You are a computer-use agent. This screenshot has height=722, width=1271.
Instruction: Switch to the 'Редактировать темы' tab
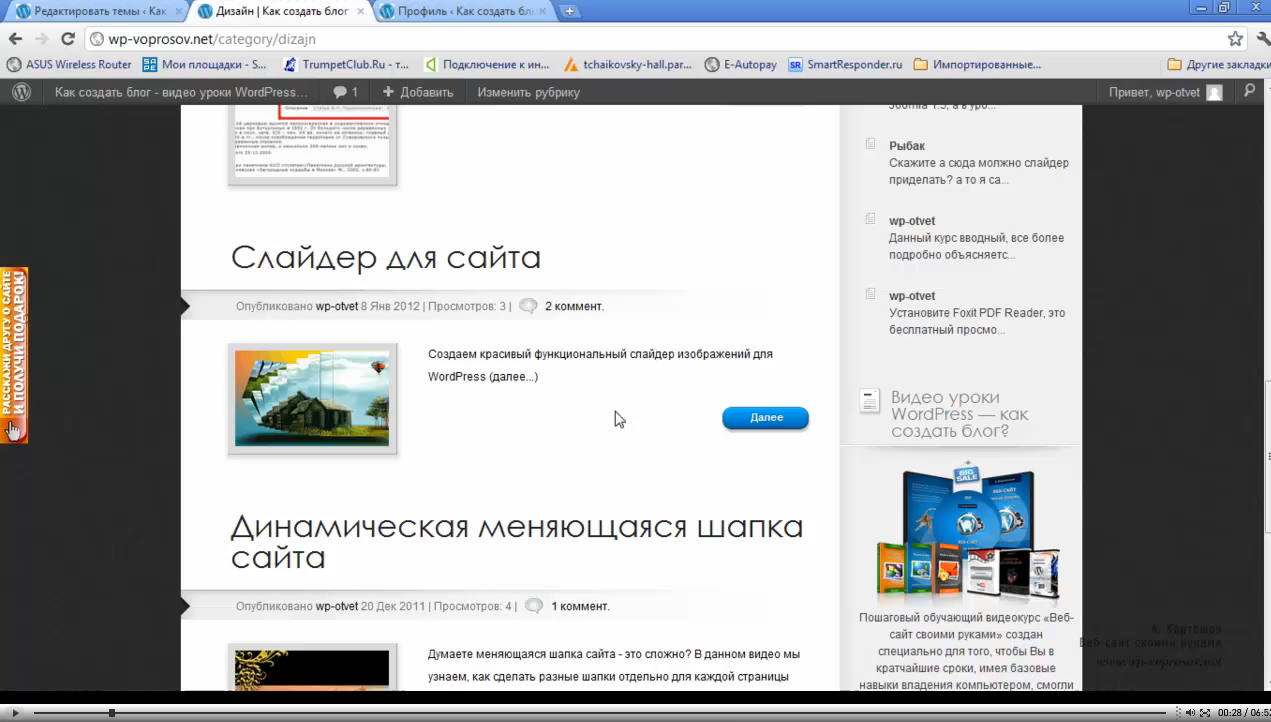pos(95,12)
